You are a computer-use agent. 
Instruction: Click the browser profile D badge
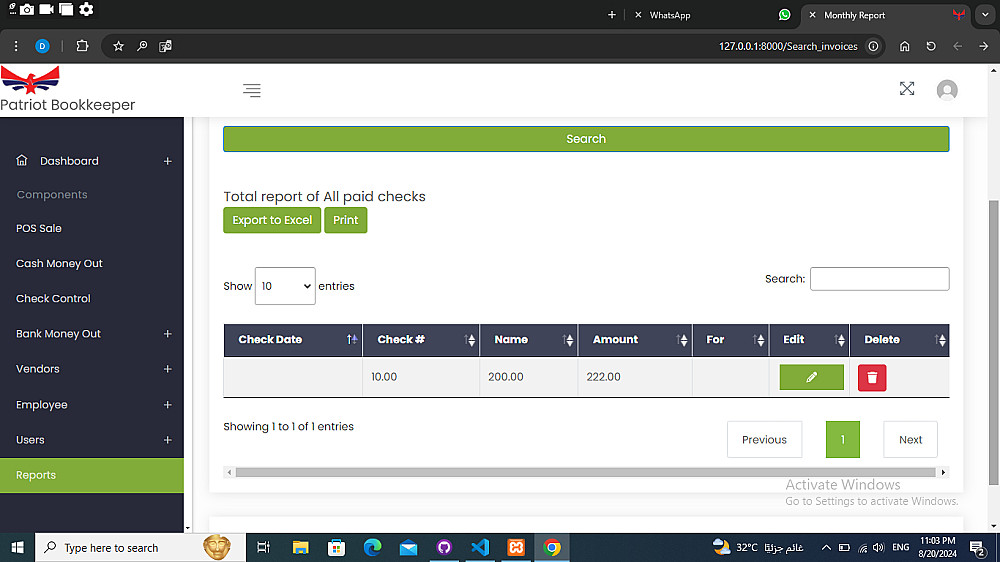tap(42, 46)
